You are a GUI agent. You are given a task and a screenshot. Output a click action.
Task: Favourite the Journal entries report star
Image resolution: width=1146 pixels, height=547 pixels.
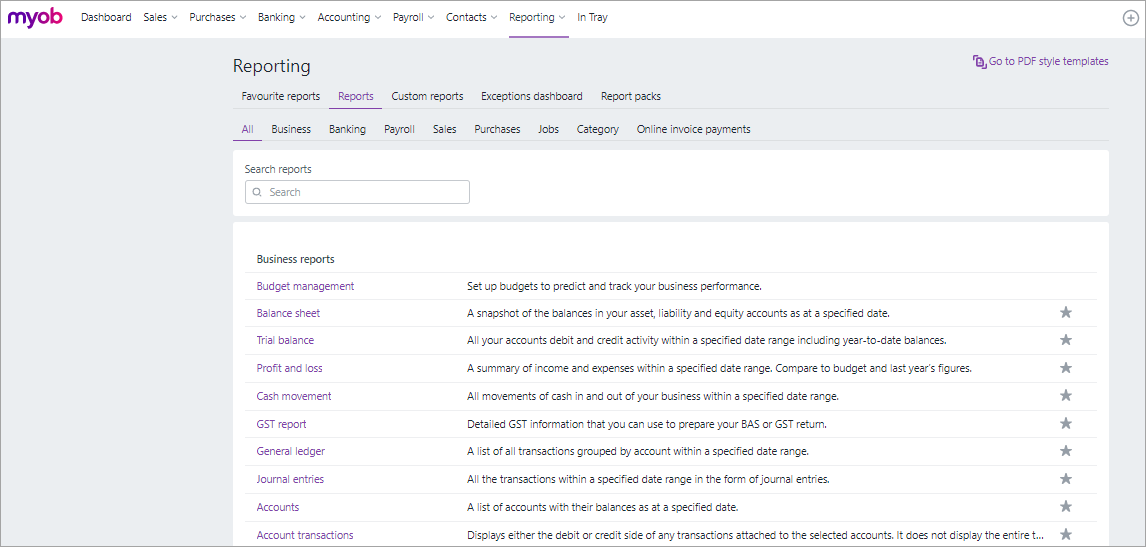click(x=1066, y=479)
